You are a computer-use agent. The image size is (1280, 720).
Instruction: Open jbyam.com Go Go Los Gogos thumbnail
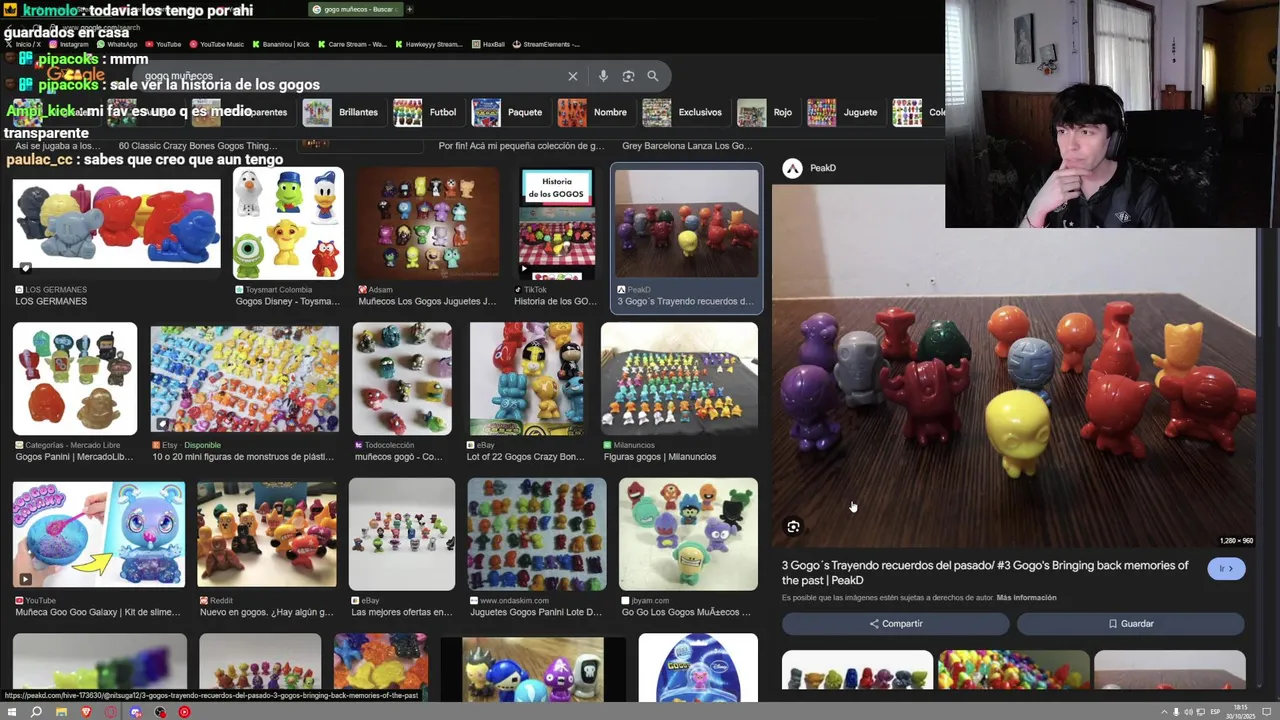[x=688, y=534]
